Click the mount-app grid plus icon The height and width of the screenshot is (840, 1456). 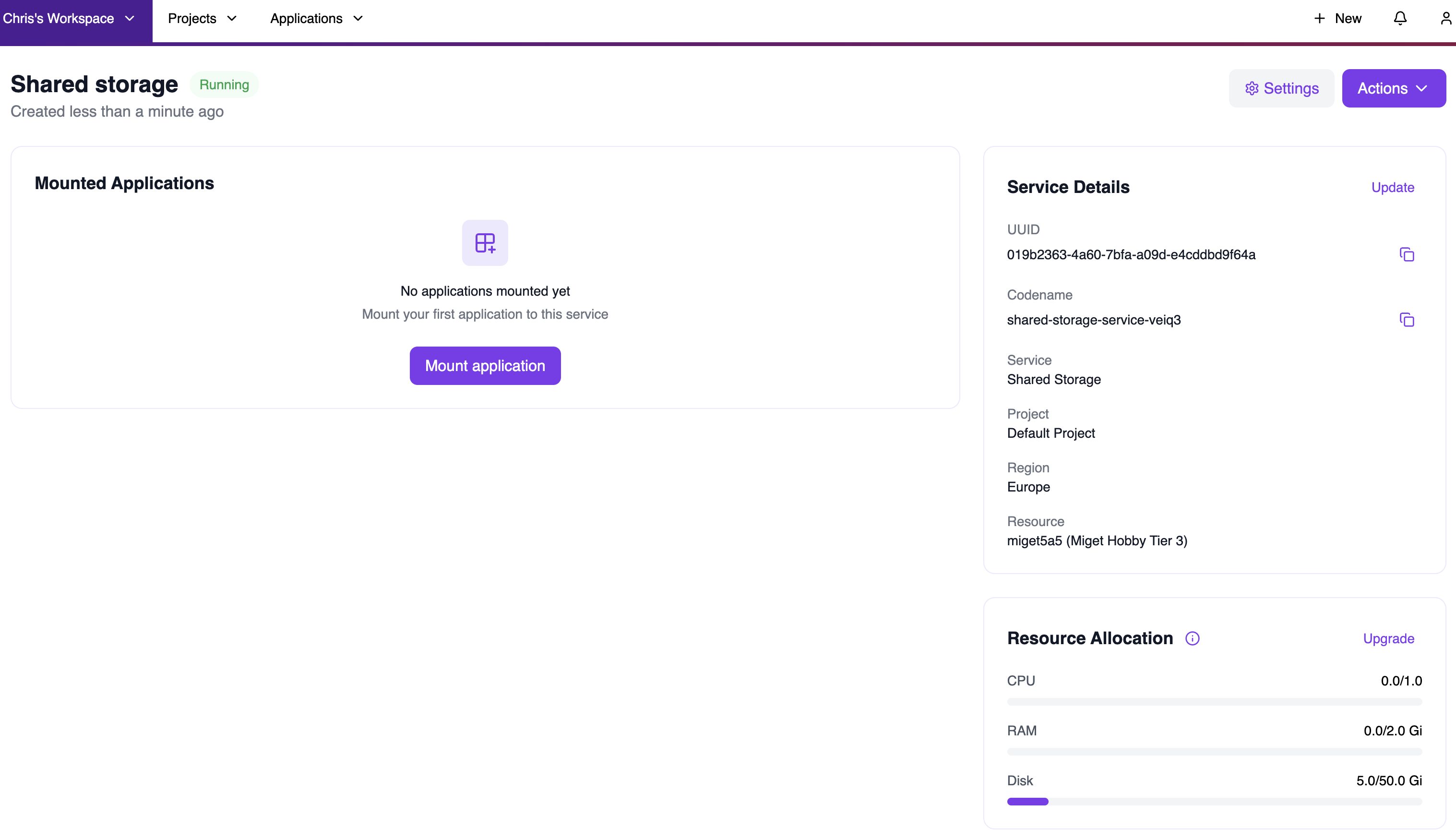point(484,243)
